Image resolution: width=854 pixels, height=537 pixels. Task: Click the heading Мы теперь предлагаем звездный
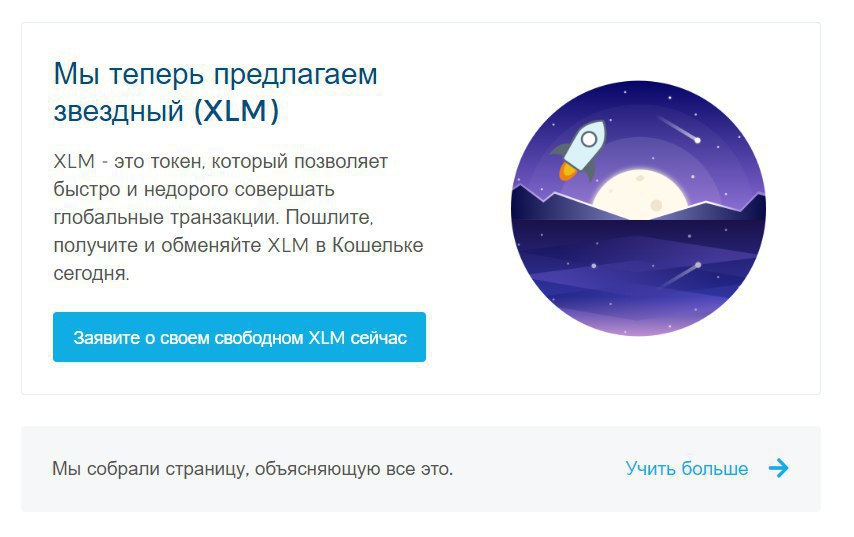pos(215,91)
